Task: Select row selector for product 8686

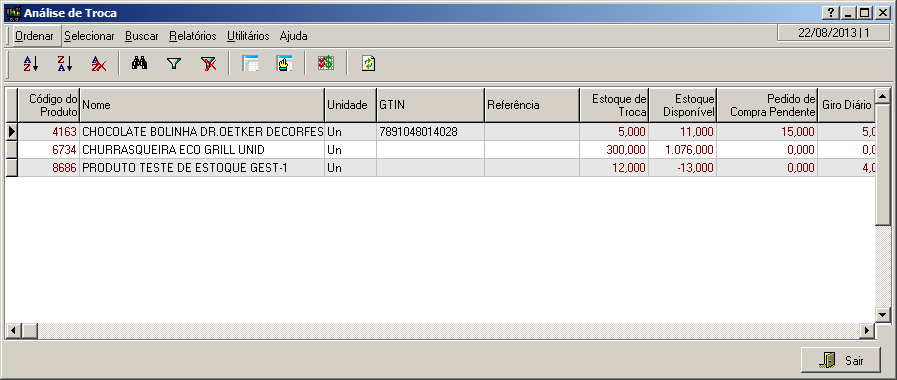Action: click(x=12, y=168)
